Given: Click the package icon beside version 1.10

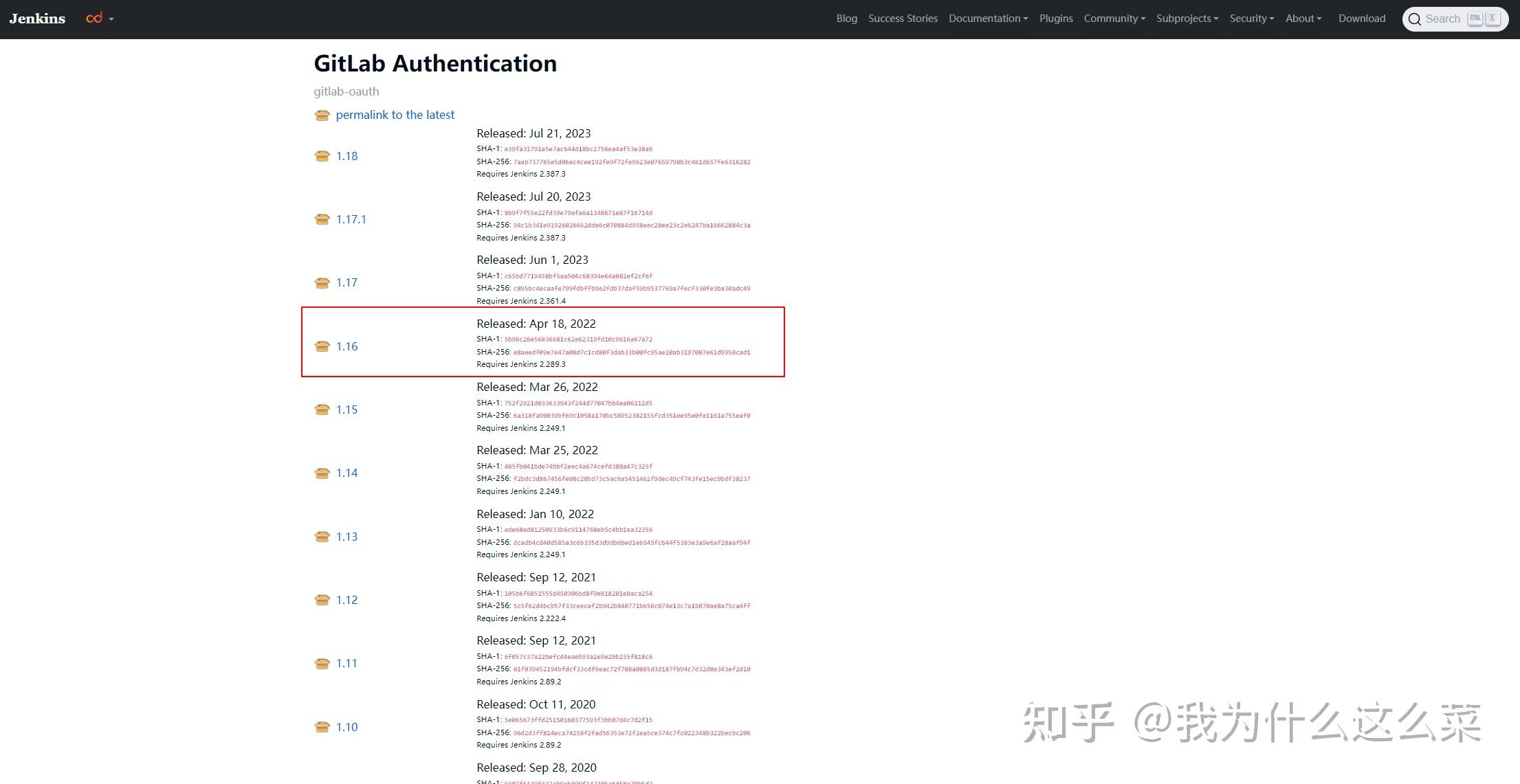Looking at the screenshot, I should click(x=322, y=727).
